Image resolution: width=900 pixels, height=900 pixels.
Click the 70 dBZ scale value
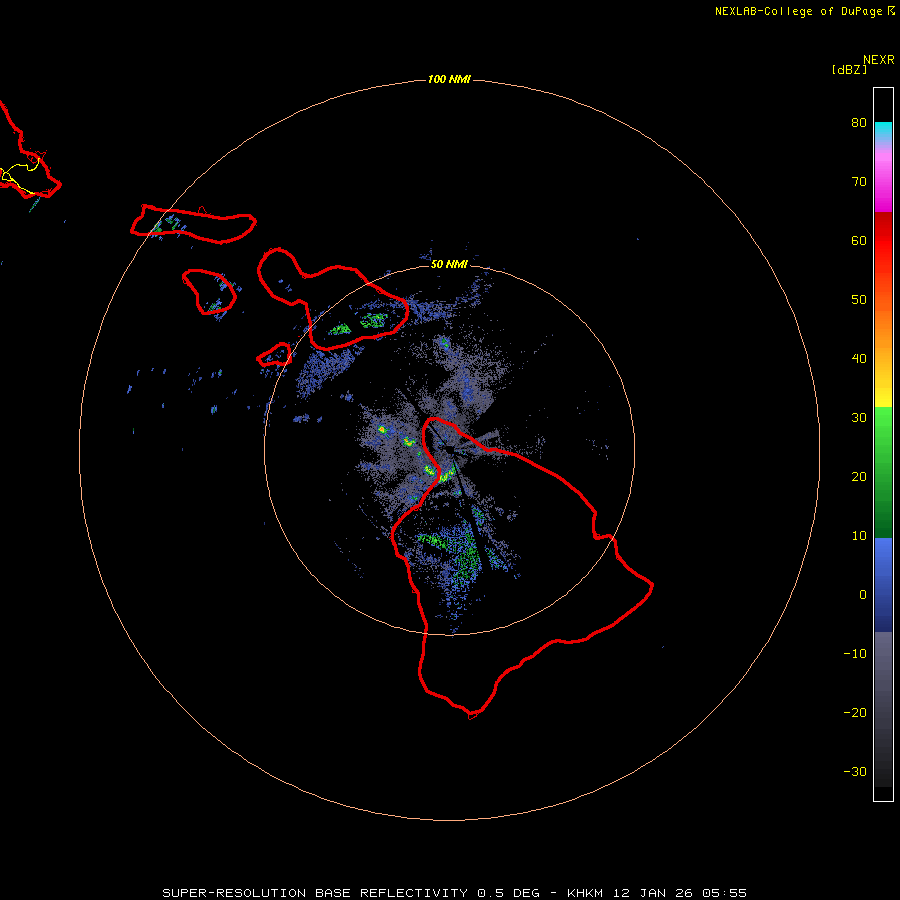tap(859, 181)
